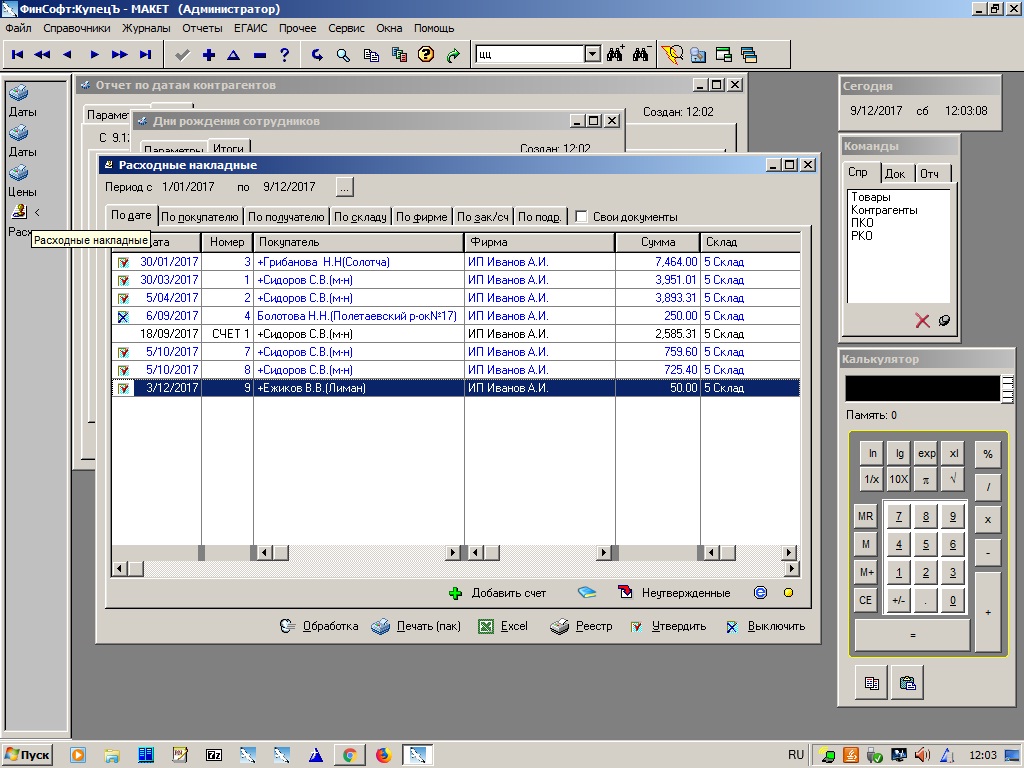Switch to the По покупателю tab
Viewport: 1024px width, 768px height.
click(x=200, y=217)
